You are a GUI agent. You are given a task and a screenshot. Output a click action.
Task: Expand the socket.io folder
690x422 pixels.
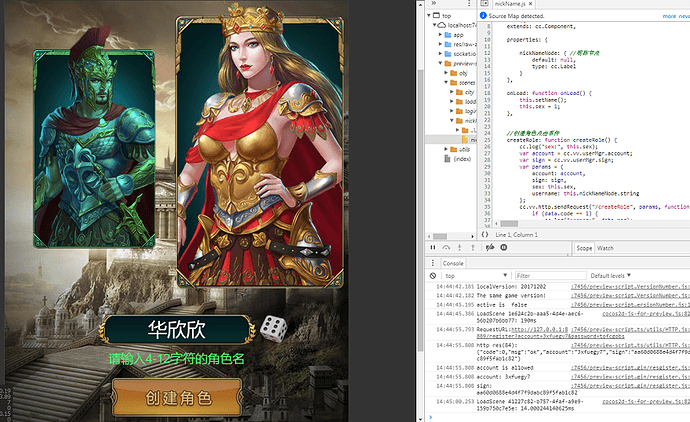pos(440,54)
